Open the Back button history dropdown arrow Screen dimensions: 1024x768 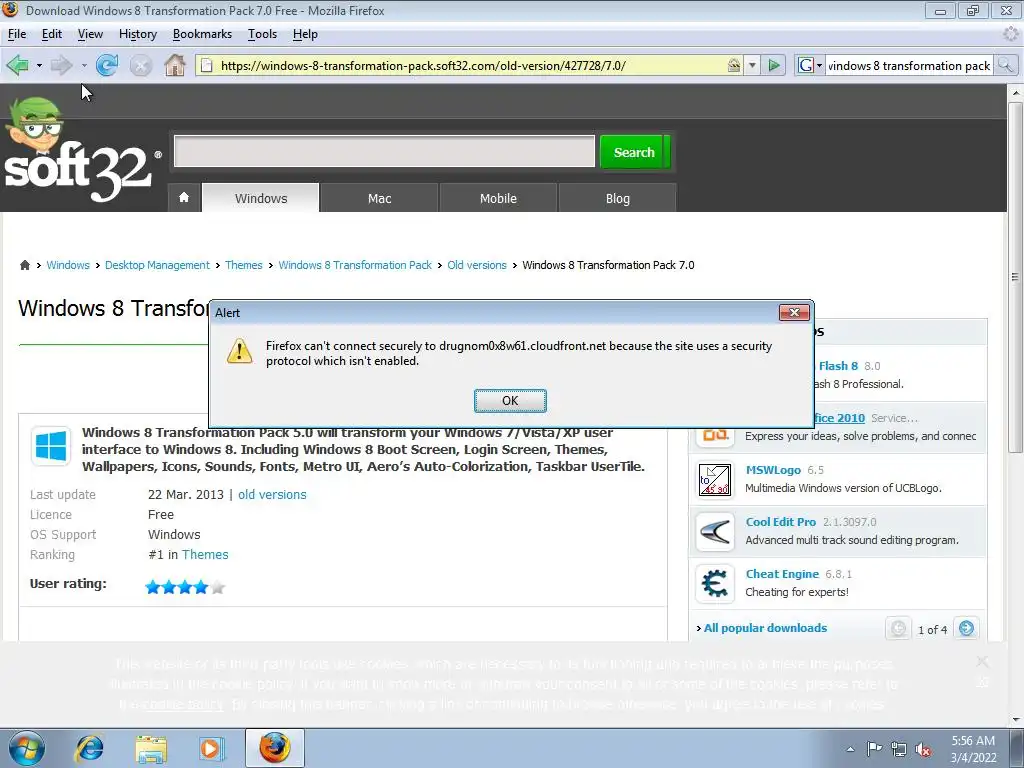(39, 65)
